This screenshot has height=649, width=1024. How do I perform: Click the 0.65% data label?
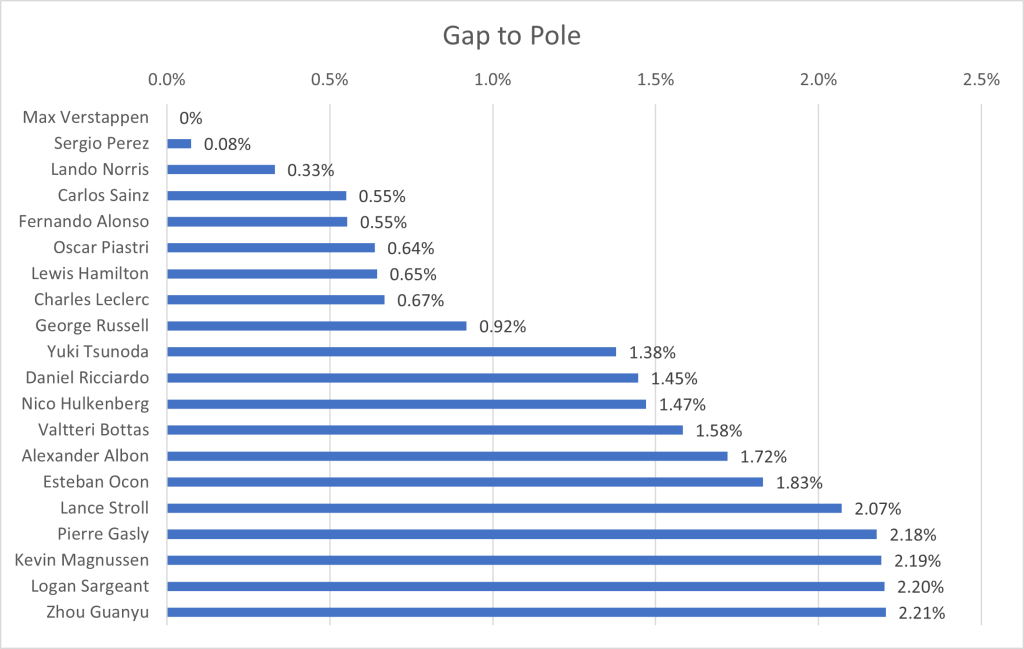point(413,274)
